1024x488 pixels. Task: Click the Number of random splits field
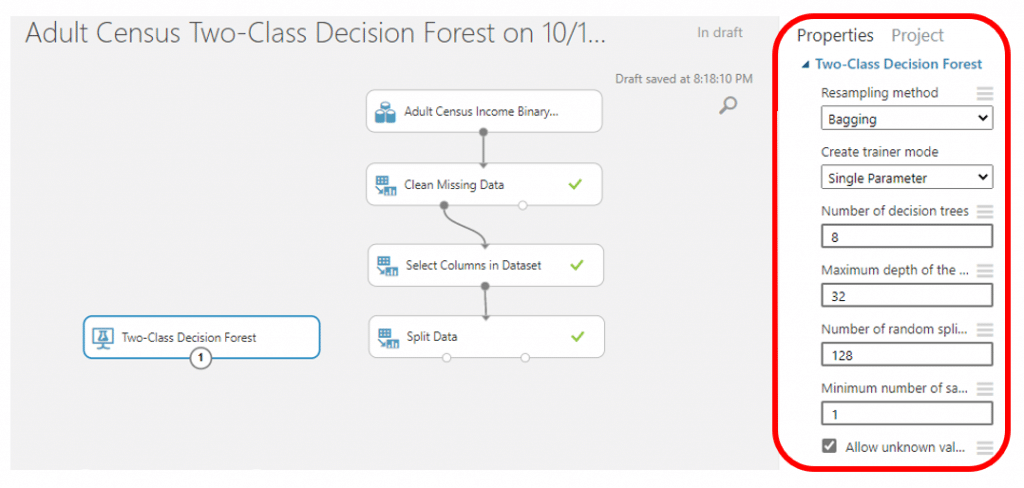[906, 355]
